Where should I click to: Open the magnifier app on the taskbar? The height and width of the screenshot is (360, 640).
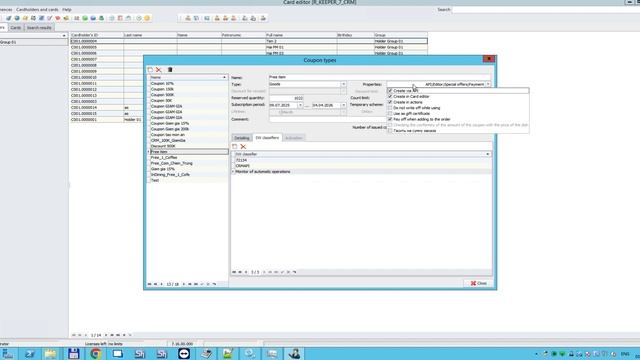(x=249, y=353)
